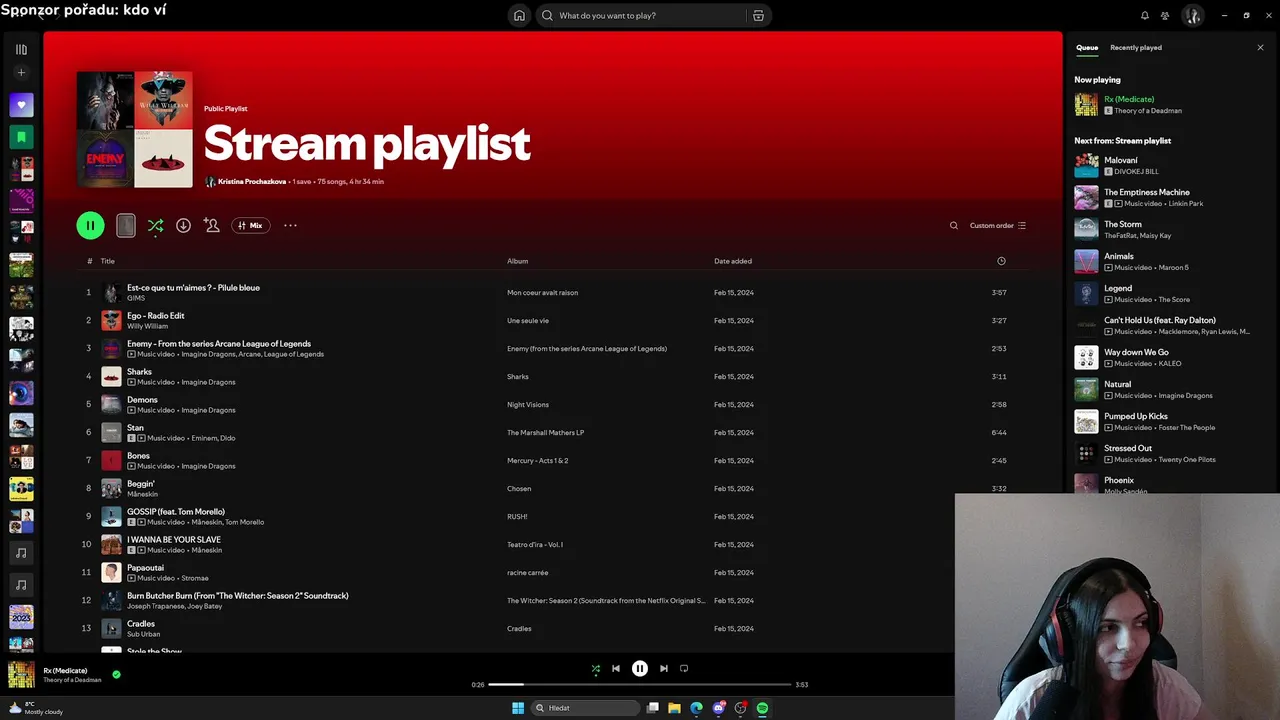Skip to previous track
1280x720 pixels.
coord(616,669)
